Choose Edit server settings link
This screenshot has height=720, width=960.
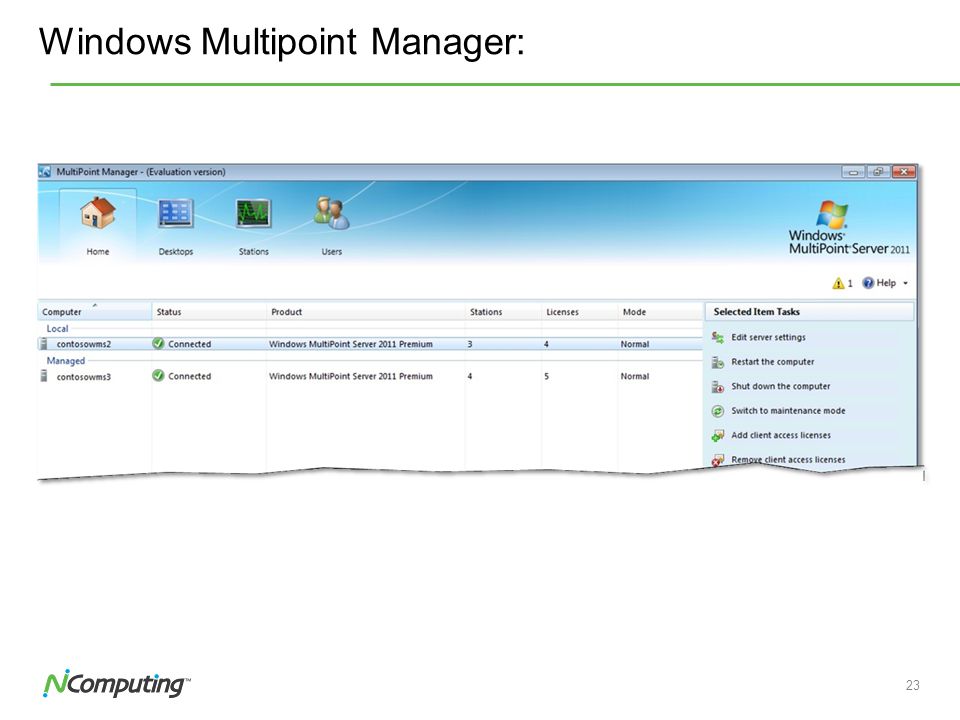point(768,337)
